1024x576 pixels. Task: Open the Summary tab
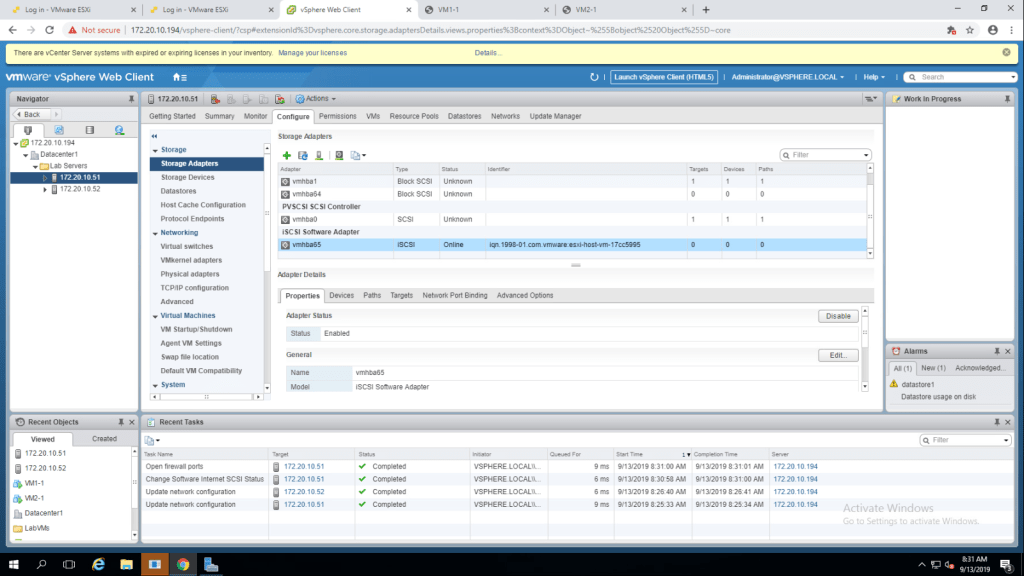(220, 116)
